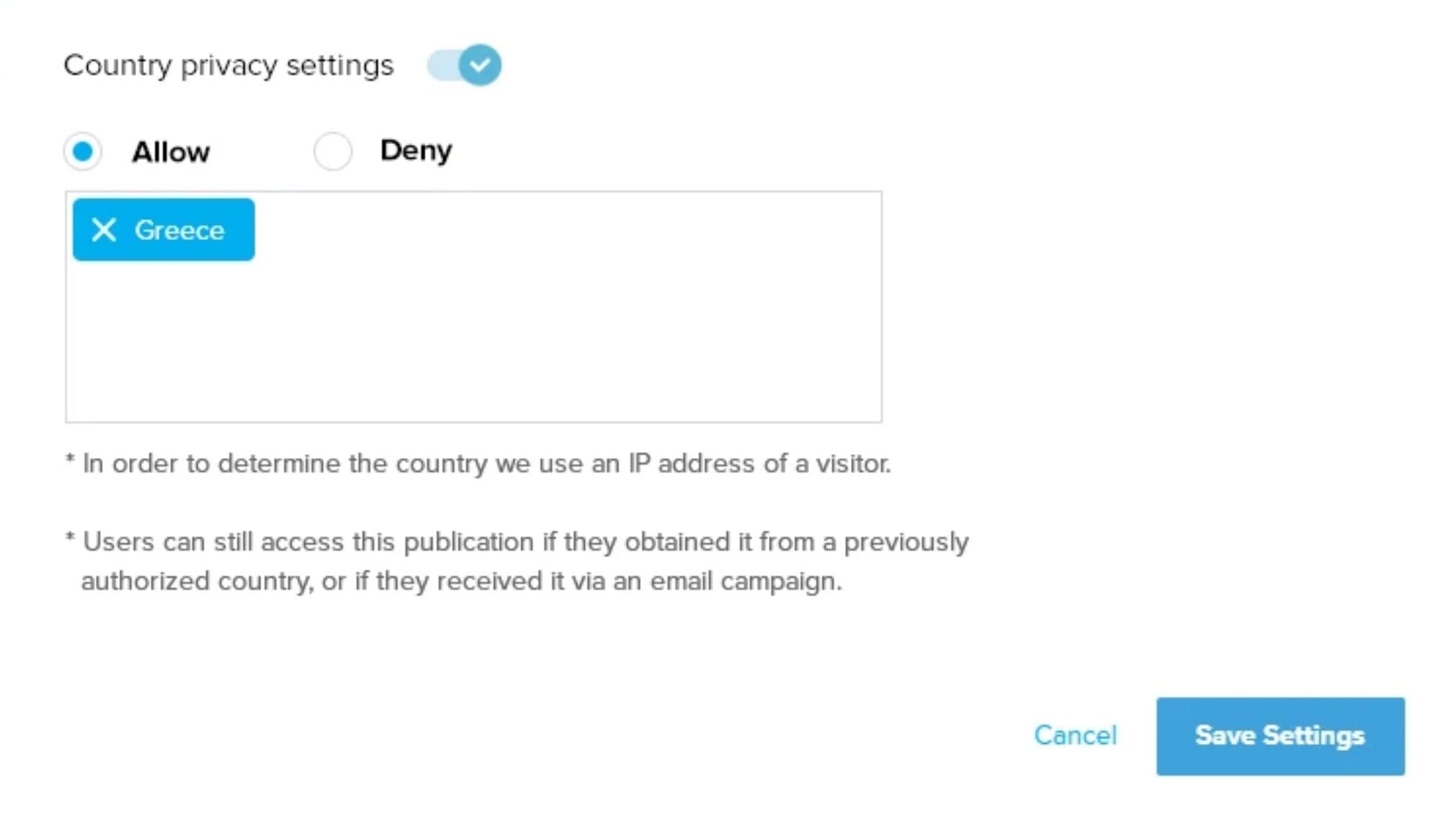Click the empty circle of the Deny option
The height and width of the screenshot is (831, 1456).
[x=333, y=151]
